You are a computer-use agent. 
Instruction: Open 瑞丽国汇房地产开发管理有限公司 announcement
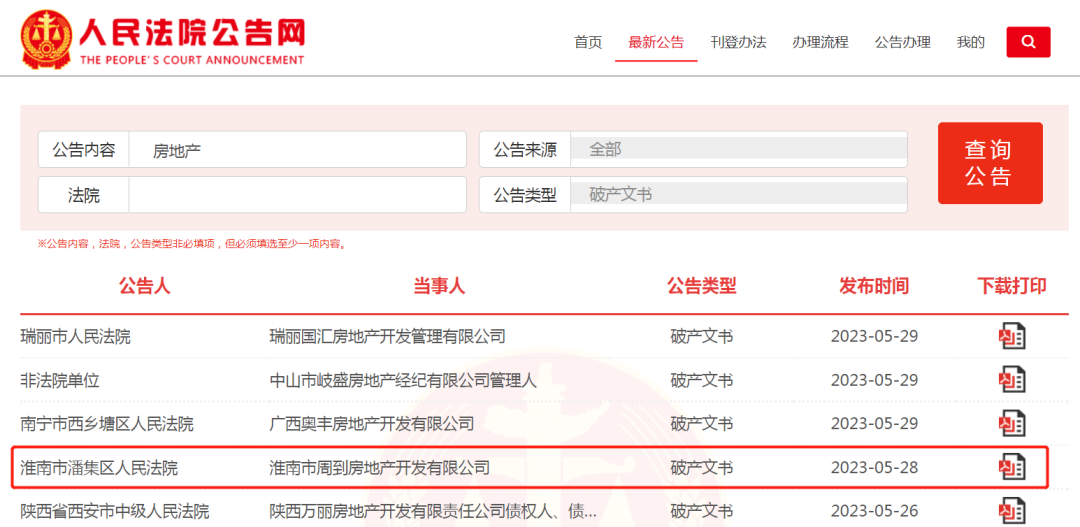387,337
